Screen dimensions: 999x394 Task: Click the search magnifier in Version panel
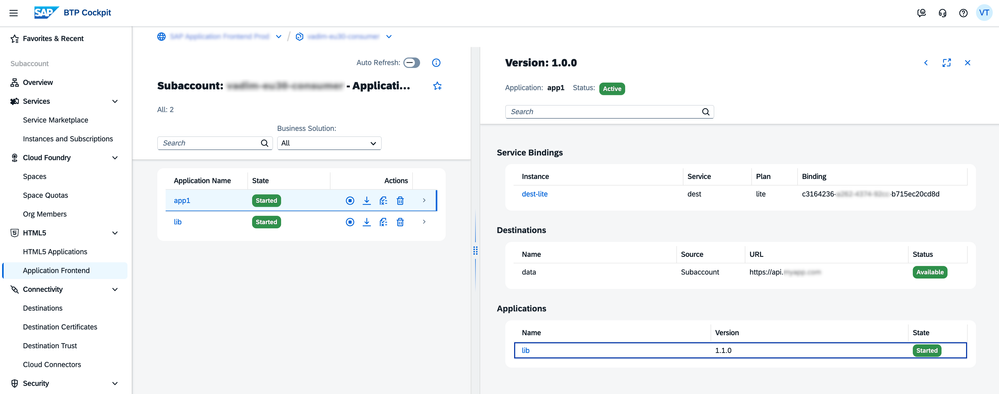(x=705, y=112)
